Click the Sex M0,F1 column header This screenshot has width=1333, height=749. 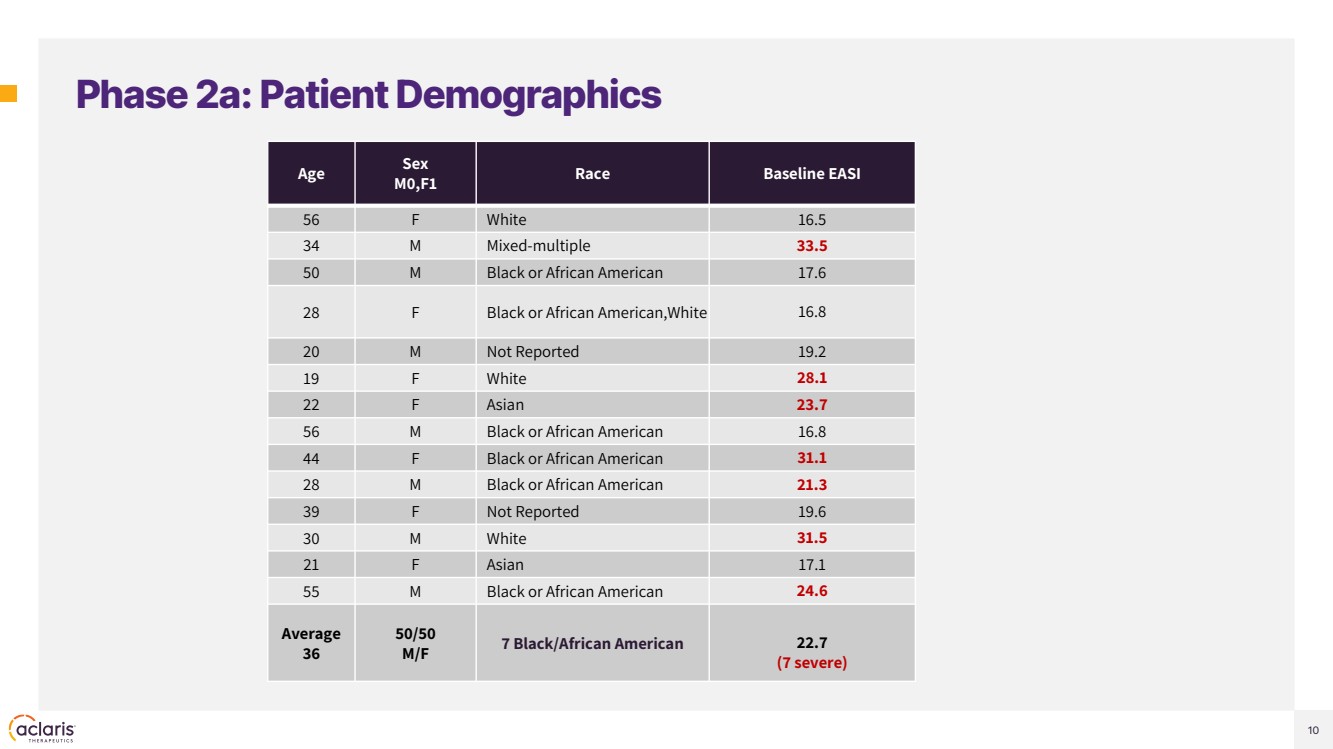pos(415,174)
